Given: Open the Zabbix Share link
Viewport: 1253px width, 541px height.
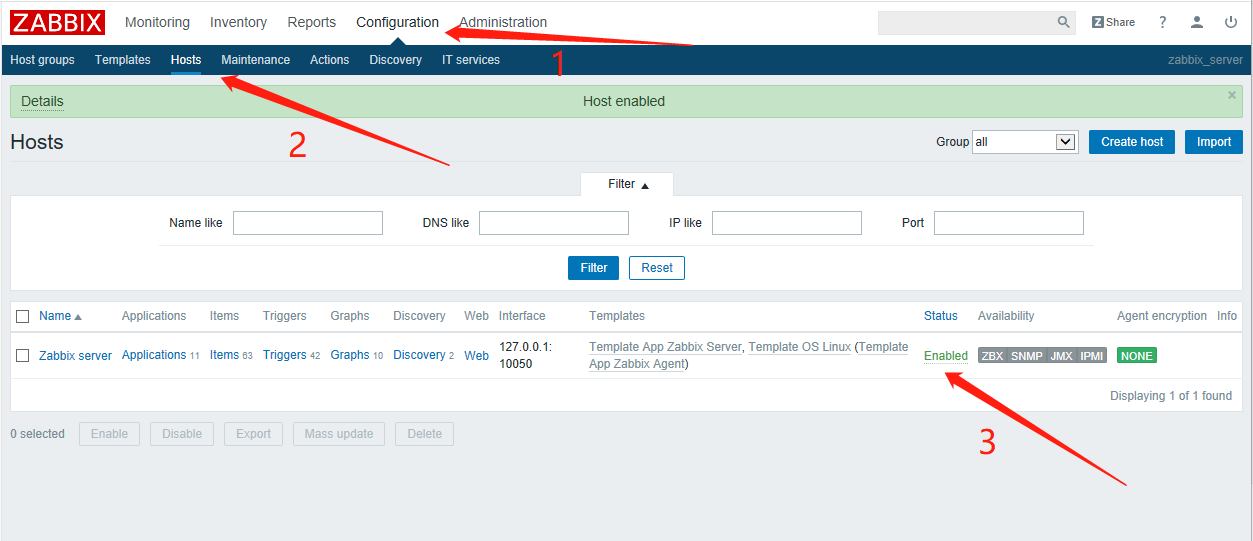Looking at the screenshot, I should tap(1113, 22).
